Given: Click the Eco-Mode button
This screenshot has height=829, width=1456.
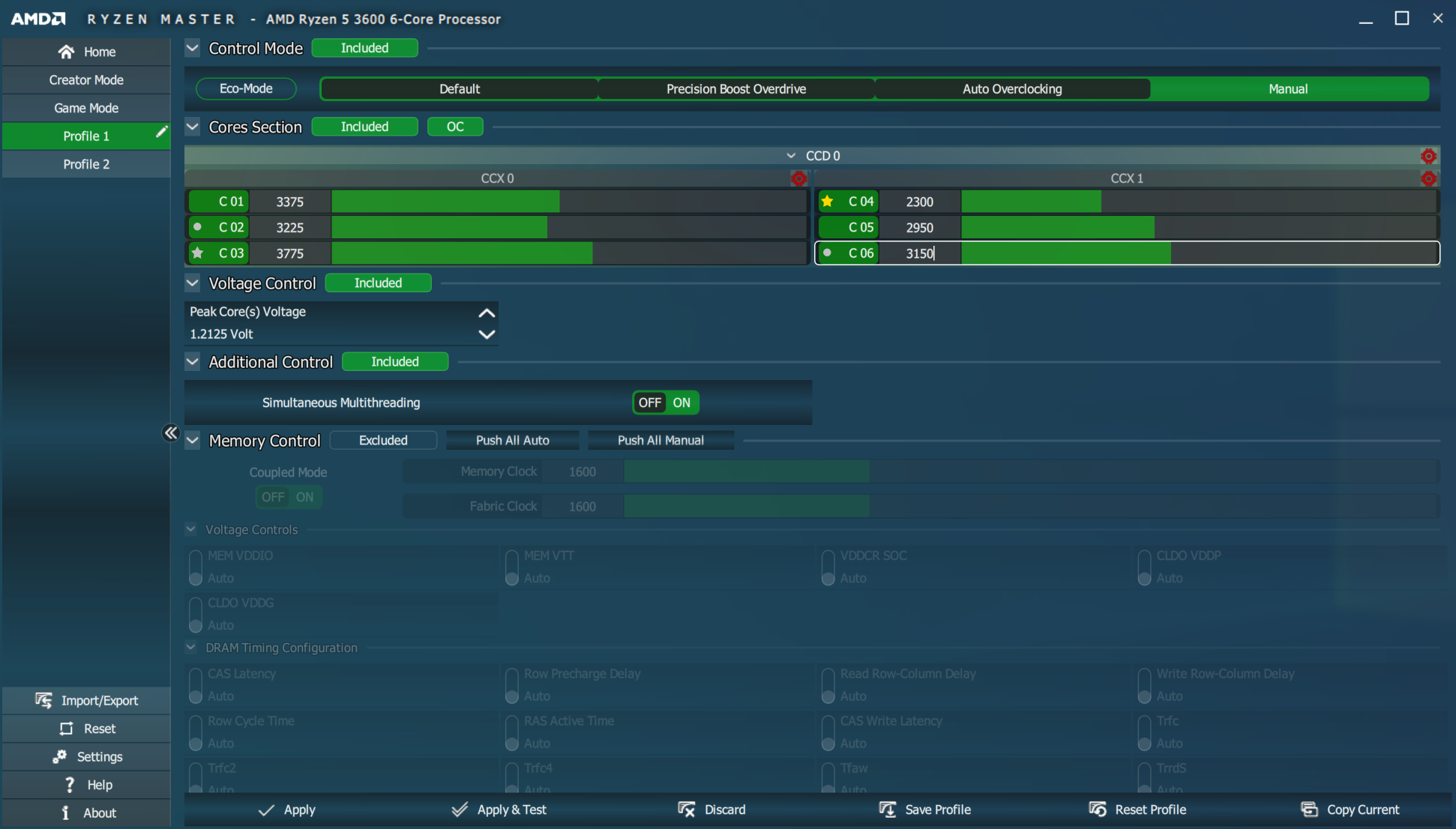Looking at the screenshot, I should coord(246,88).
